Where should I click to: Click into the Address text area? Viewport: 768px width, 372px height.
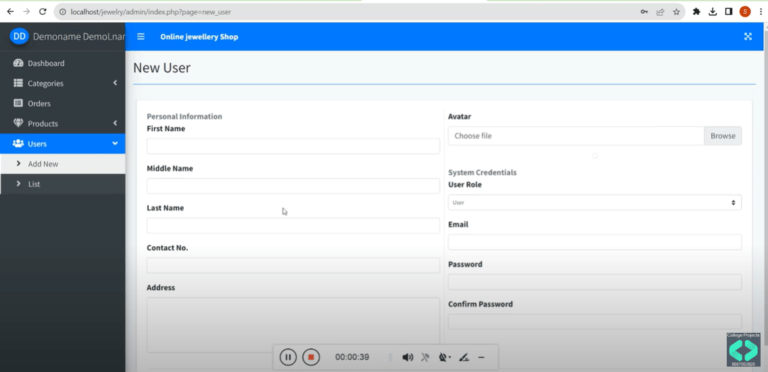pyautogui.click(x=293, y=325)
